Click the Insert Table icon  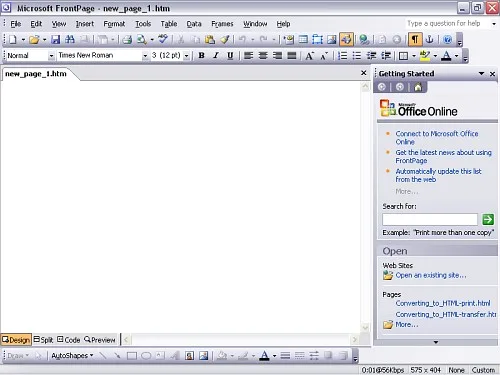(x=303, y=40)
